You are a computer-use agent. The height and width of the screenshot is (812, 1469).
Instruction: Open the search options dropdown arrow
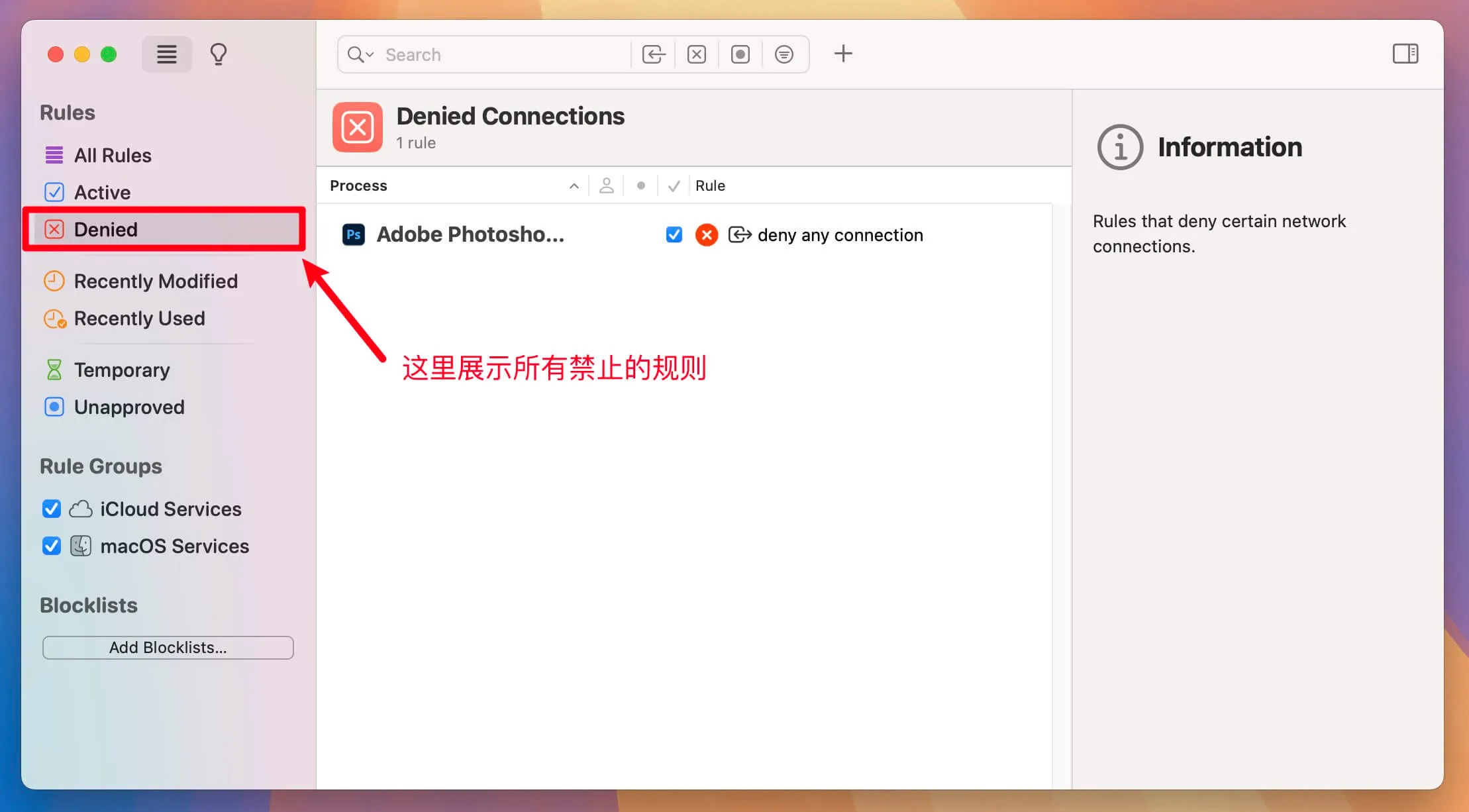pyautogui.click(x=370, y=54)
